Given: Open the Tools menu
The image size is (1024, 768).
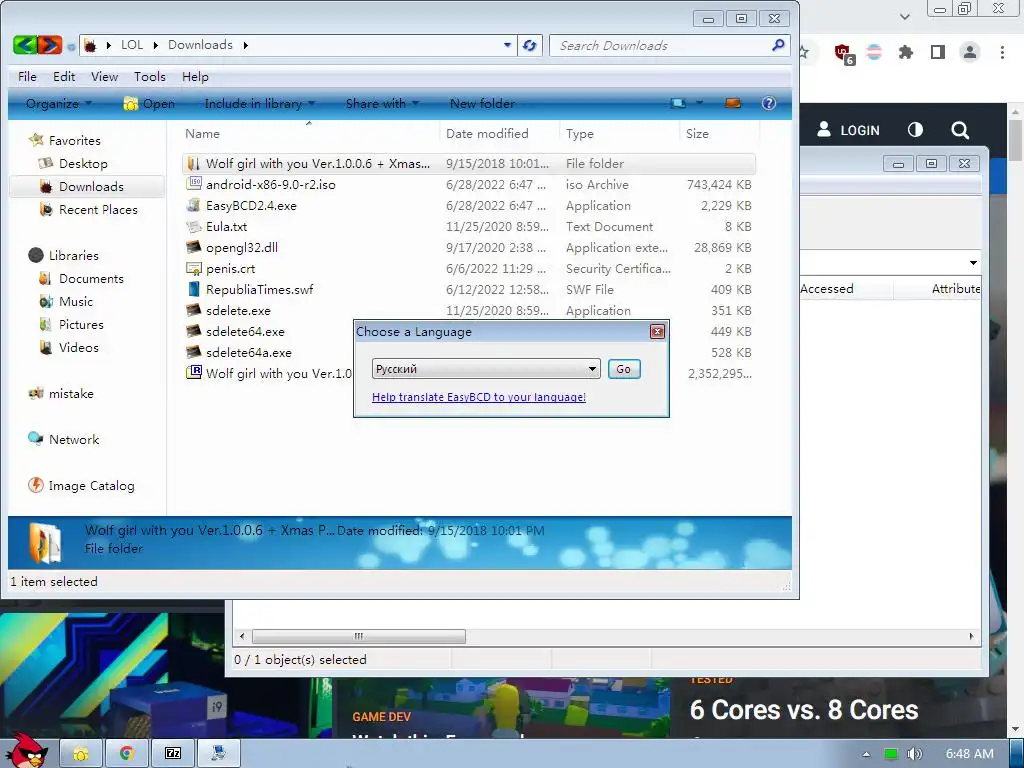Looking at the screenshot, I should pyautogui.click(x=150, y=76).
